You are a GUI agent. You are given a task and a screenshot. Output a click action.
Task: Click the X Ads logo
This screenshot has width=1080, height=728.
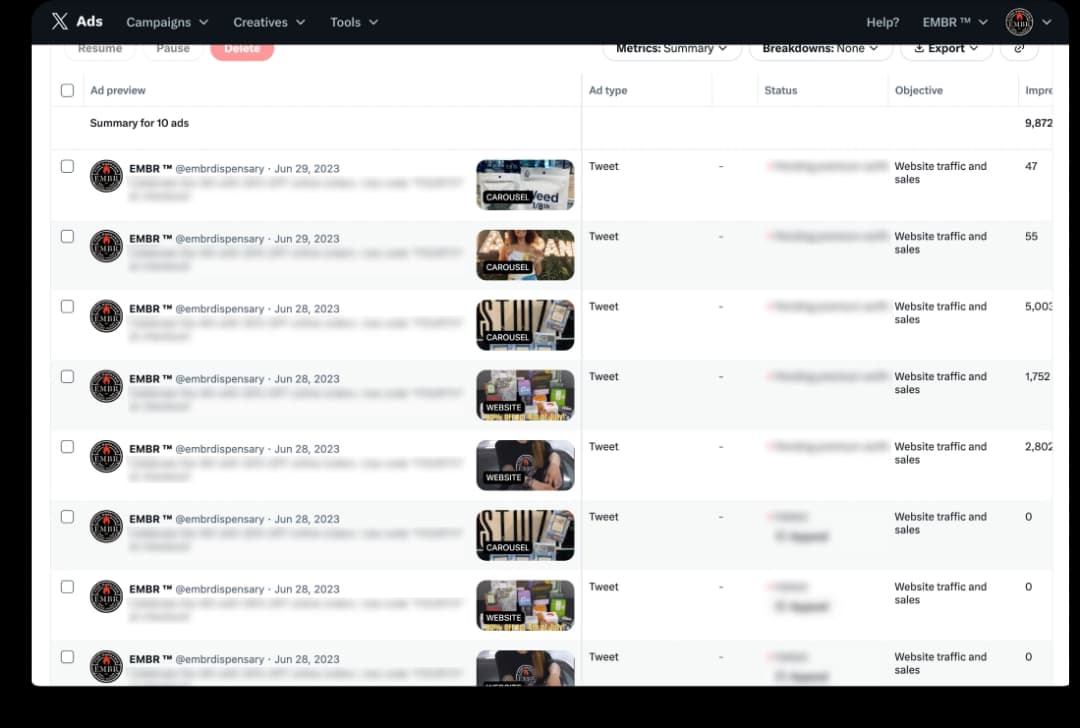(77, 21)
